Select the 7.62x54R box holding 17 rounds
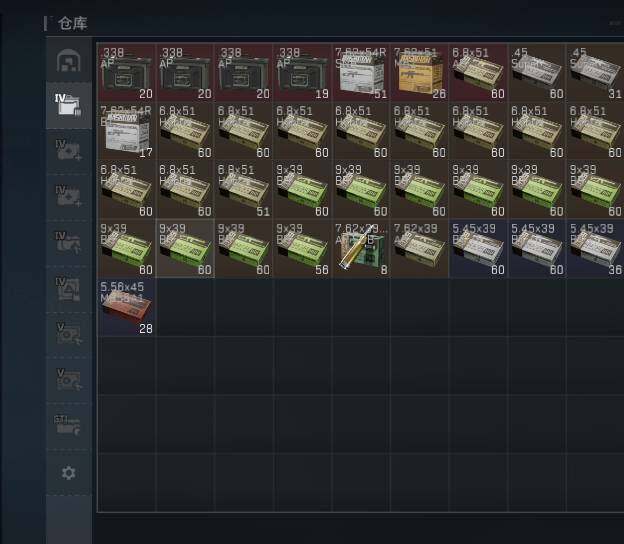Screen dimensions: 624x544 coord(127,131)
